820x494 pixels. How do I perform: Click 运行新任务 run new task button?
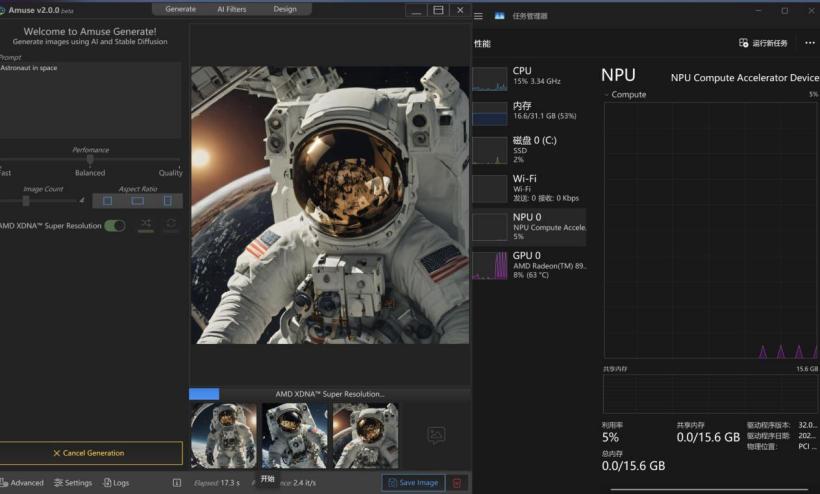point(763,43)
